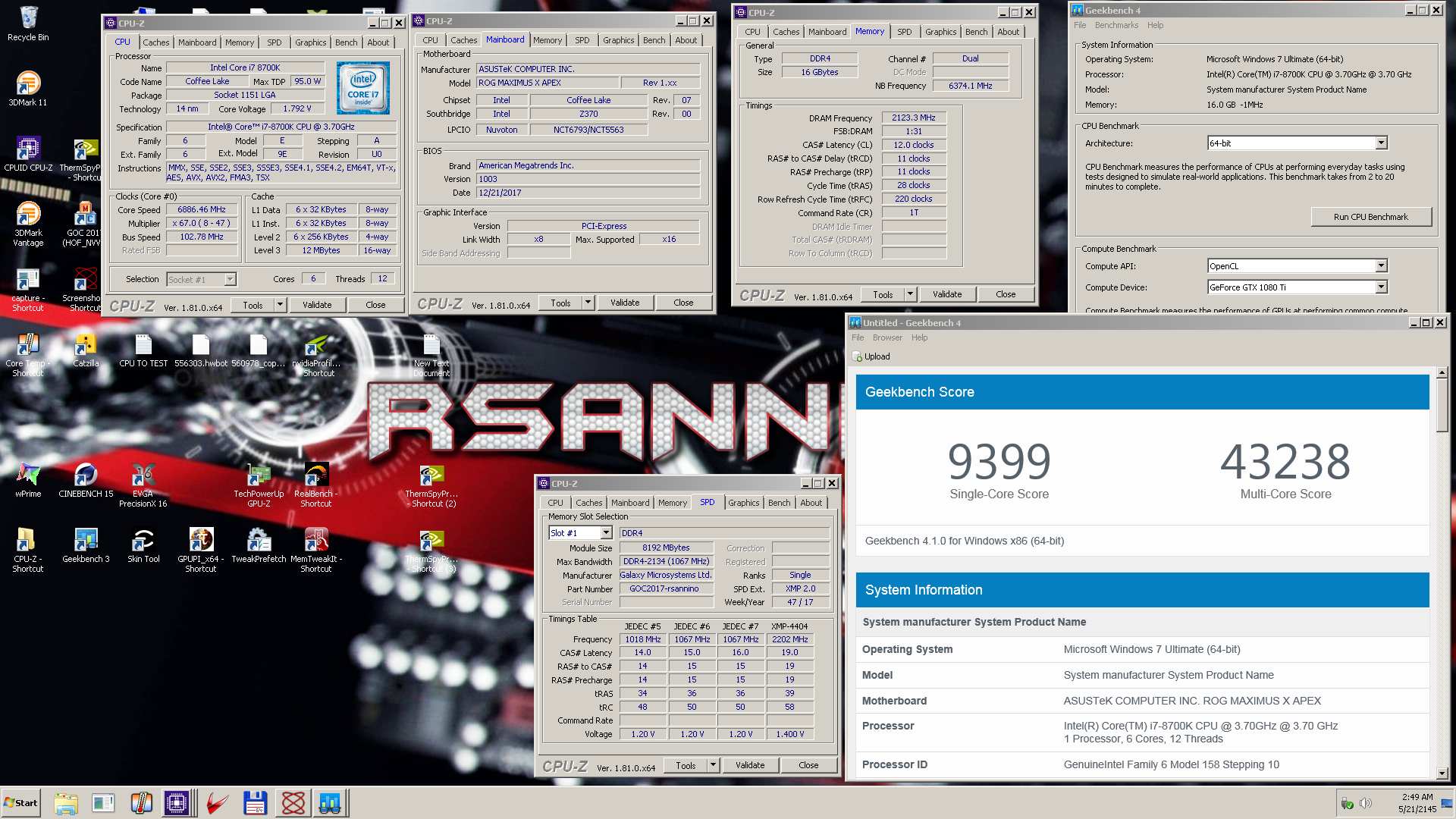1456x819 pixels.
Task: Click the CPU-Z taskbar button
Action: (x=177, y=803)
